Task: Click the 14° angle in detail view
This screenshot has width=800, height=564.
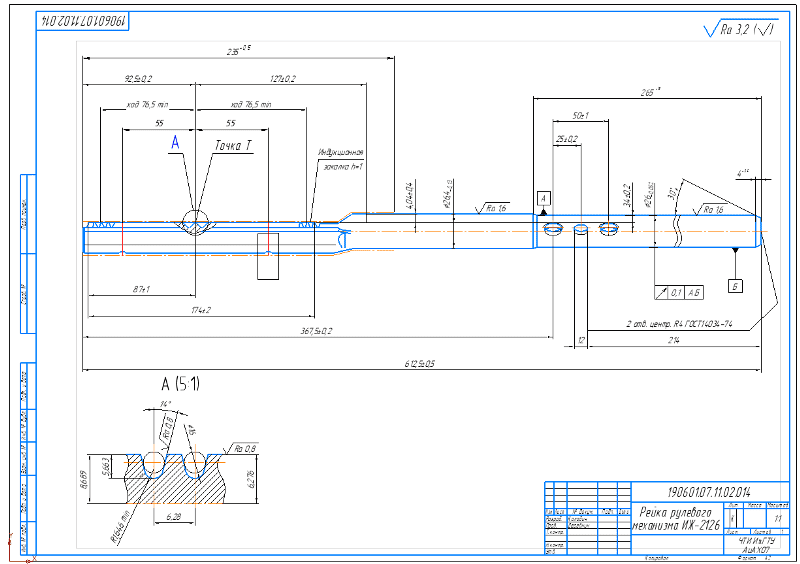Action: 165,404
